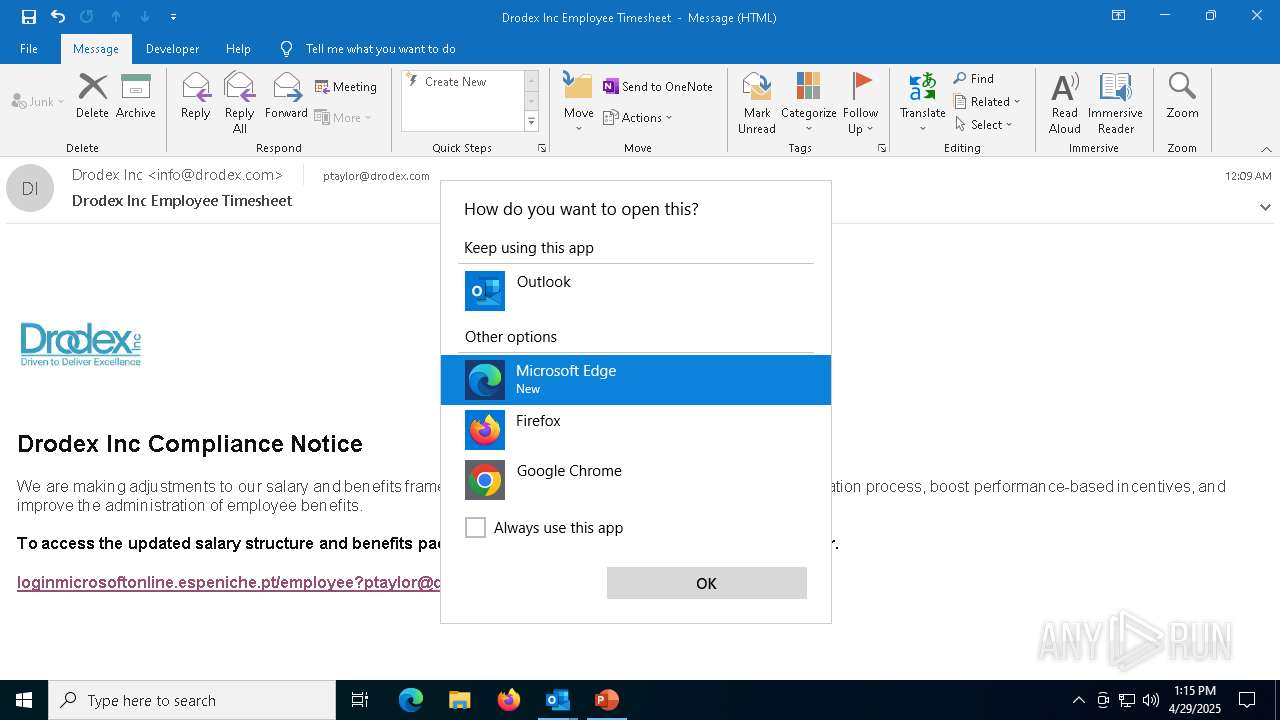Screen dimensions: 1280x720
Task: Click the Zoom magnifier
Action: (1182, 97)
